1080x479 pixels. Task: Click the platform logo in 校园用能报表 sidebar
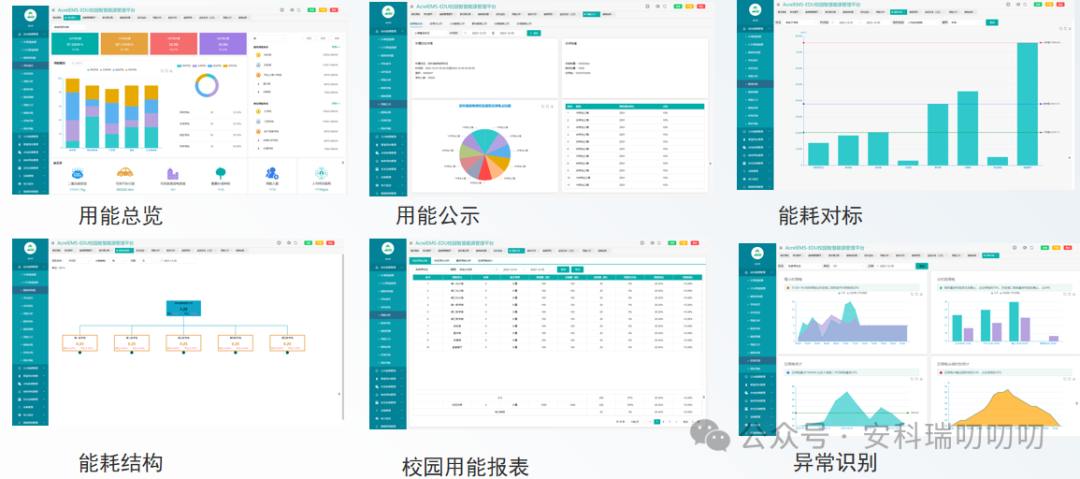[x=388, y=247]
